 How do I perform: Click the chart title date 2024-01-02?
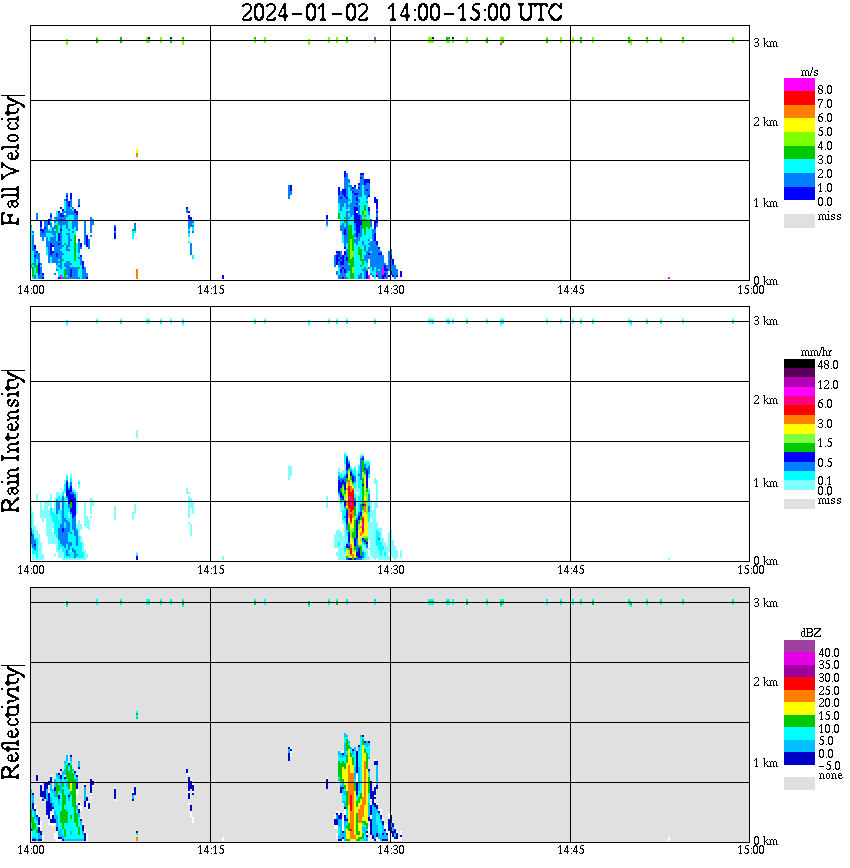[x=305, y=12]
